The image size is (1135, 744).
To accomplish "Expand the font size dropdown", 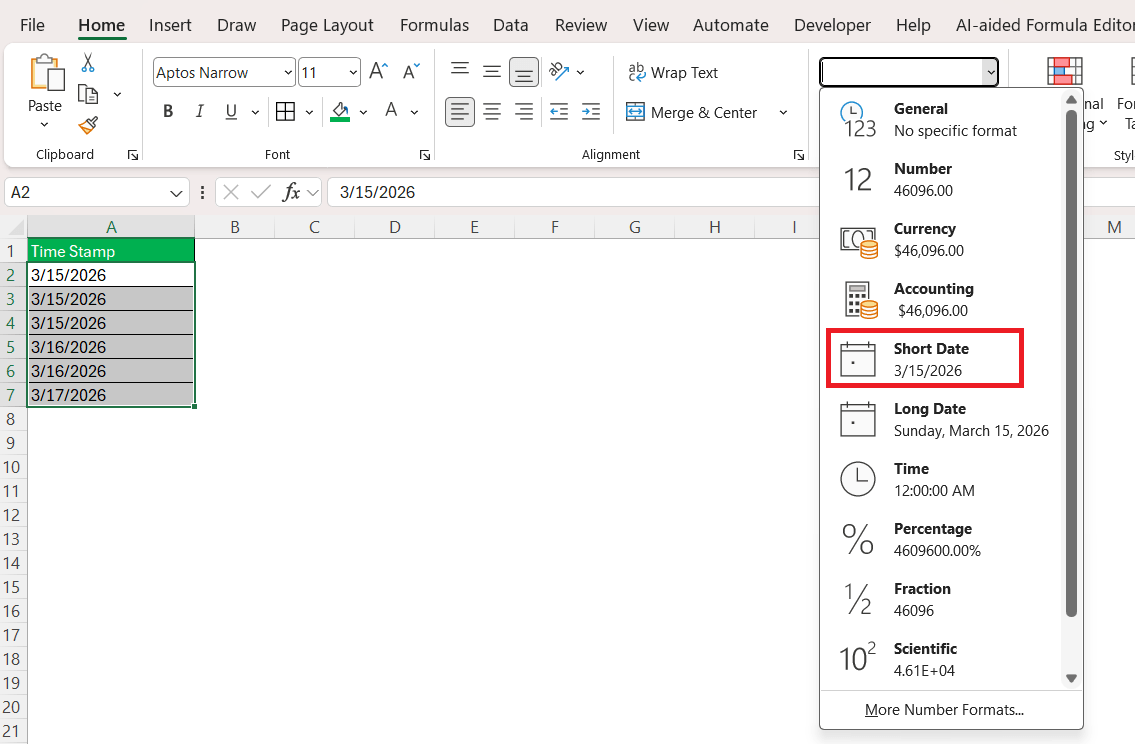I will point(354,72).
